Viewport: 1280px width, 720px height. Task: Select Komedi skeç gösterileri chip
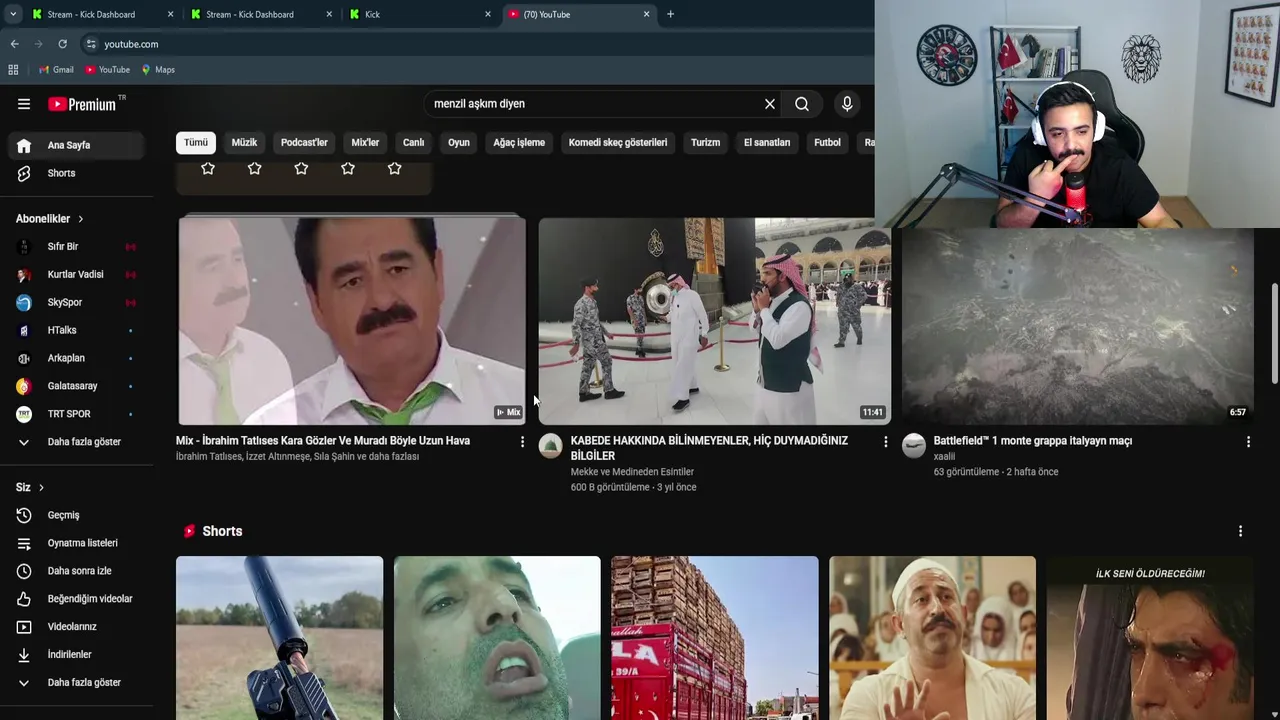(618, 142)
